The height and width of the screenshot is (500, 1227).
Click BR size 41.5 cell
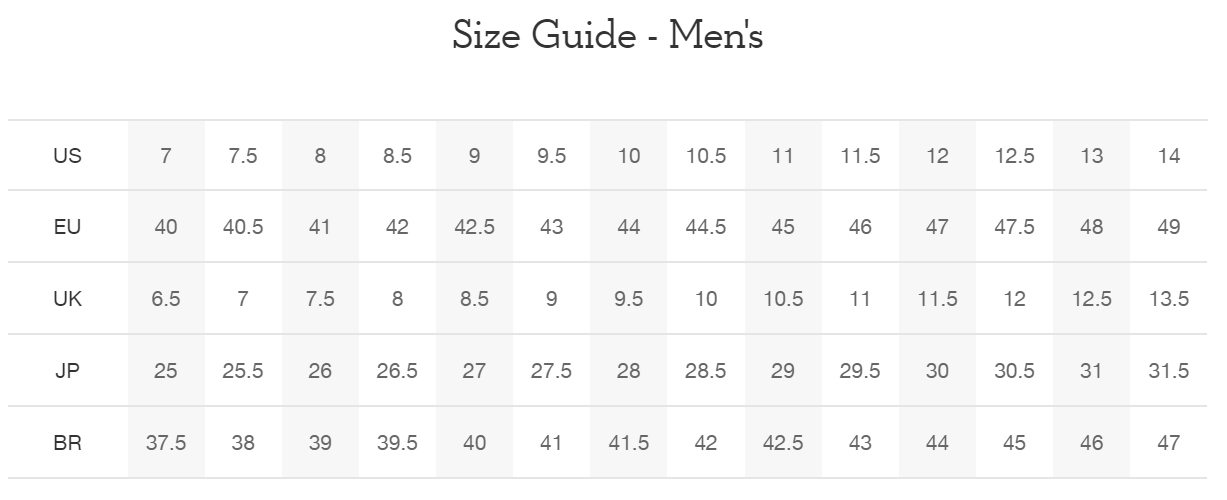tap(629, 442)
